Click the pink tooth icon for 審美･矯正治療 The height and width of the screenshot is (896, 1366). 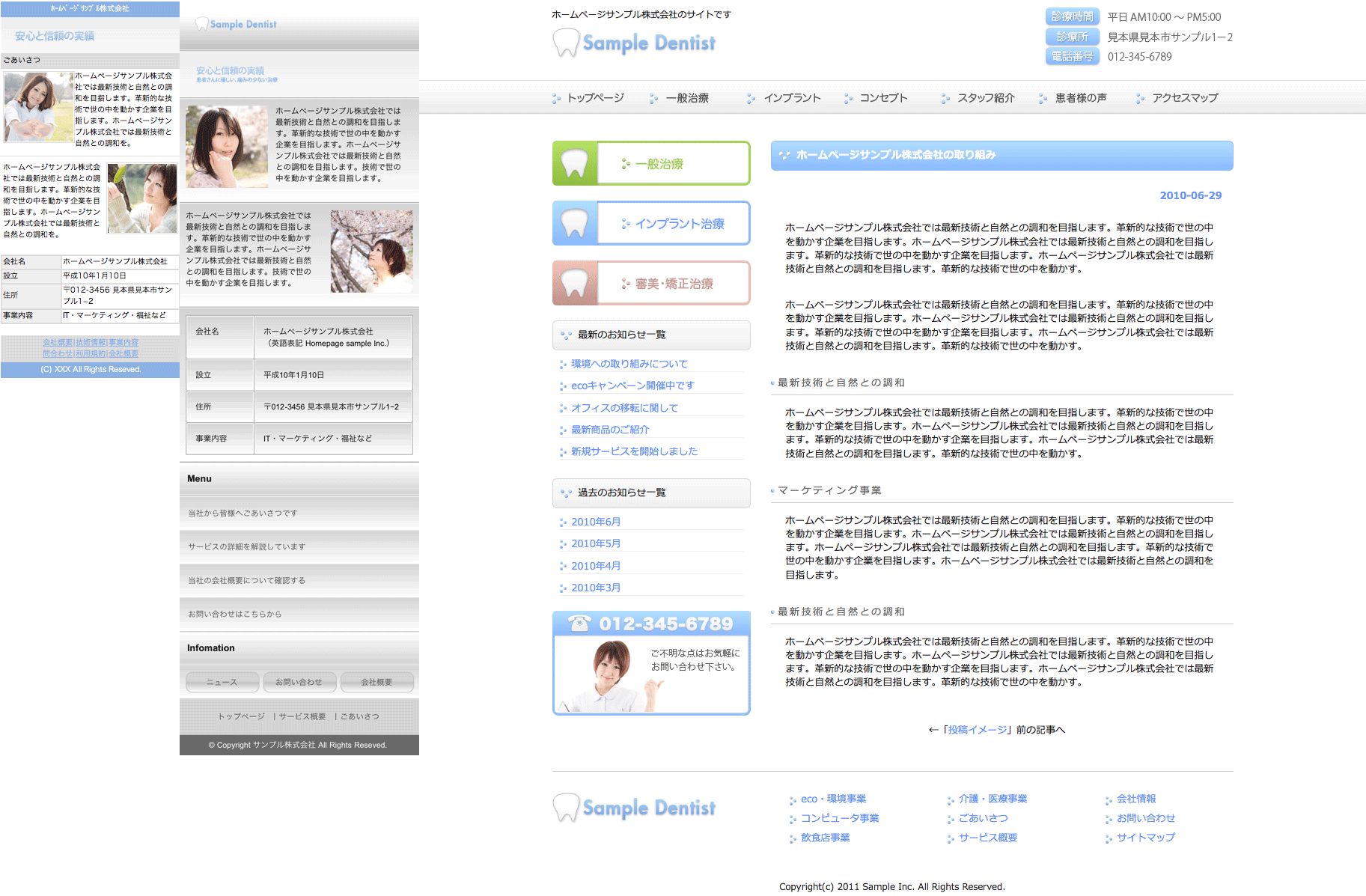574,283
